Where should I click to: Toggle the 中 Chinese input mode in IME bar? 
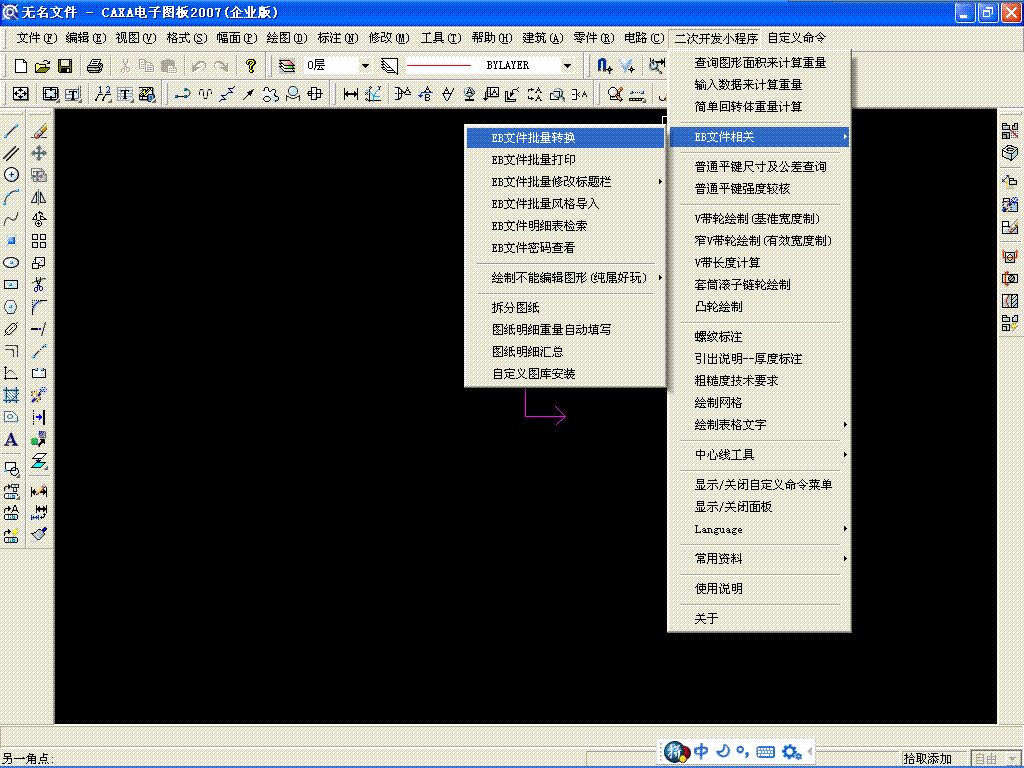(701, 752)
